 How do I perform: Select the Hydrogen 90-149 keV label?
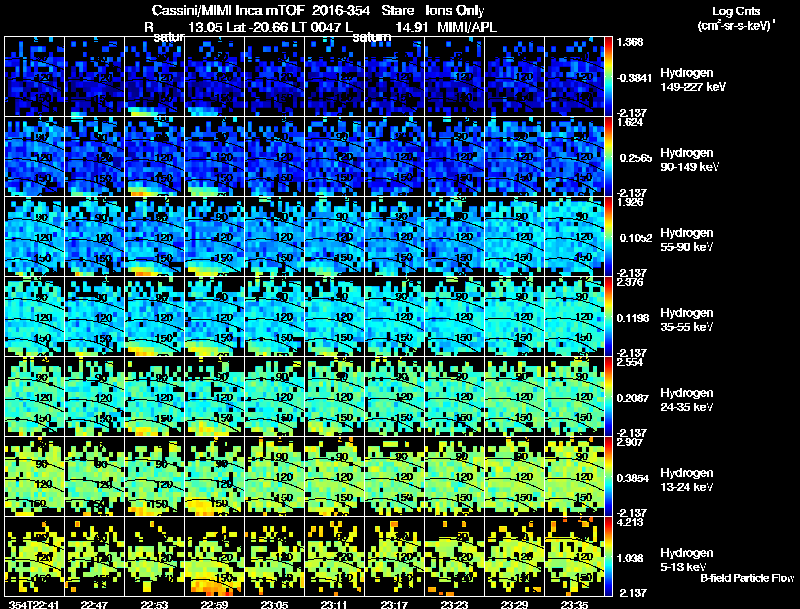690,160
